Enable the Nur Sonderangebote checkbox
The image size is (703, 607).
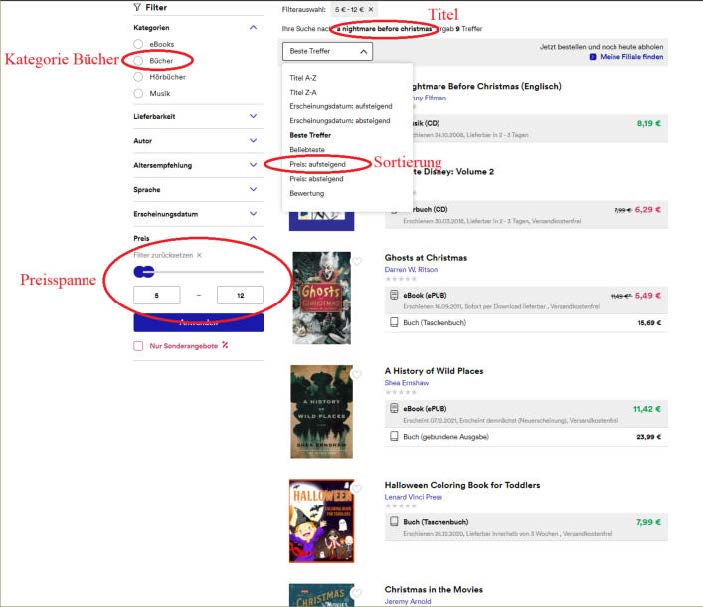click(139, 346)
